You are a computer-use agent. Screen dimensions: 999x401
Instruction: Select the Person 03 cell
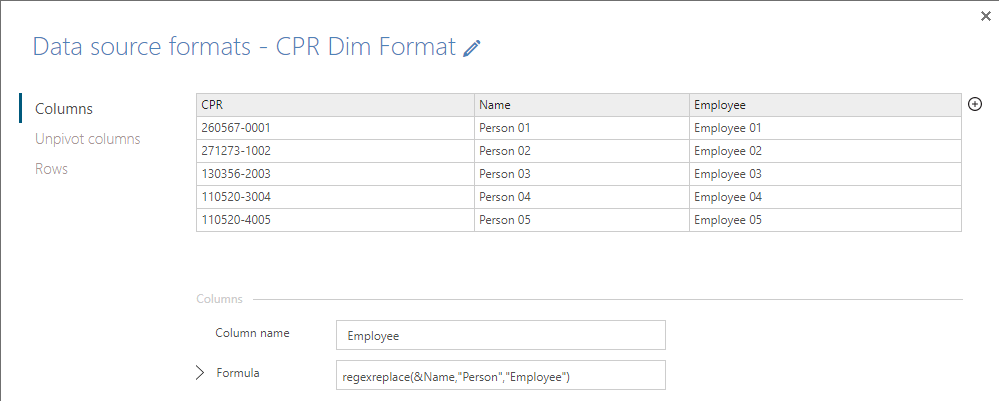pos(582,174)
